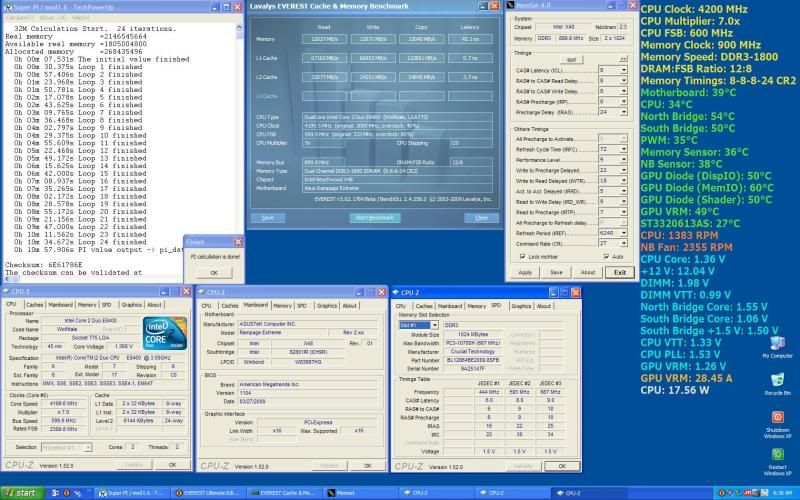Open the Read to Write Delay (tRD_WR) dropdown

(623, 202)
